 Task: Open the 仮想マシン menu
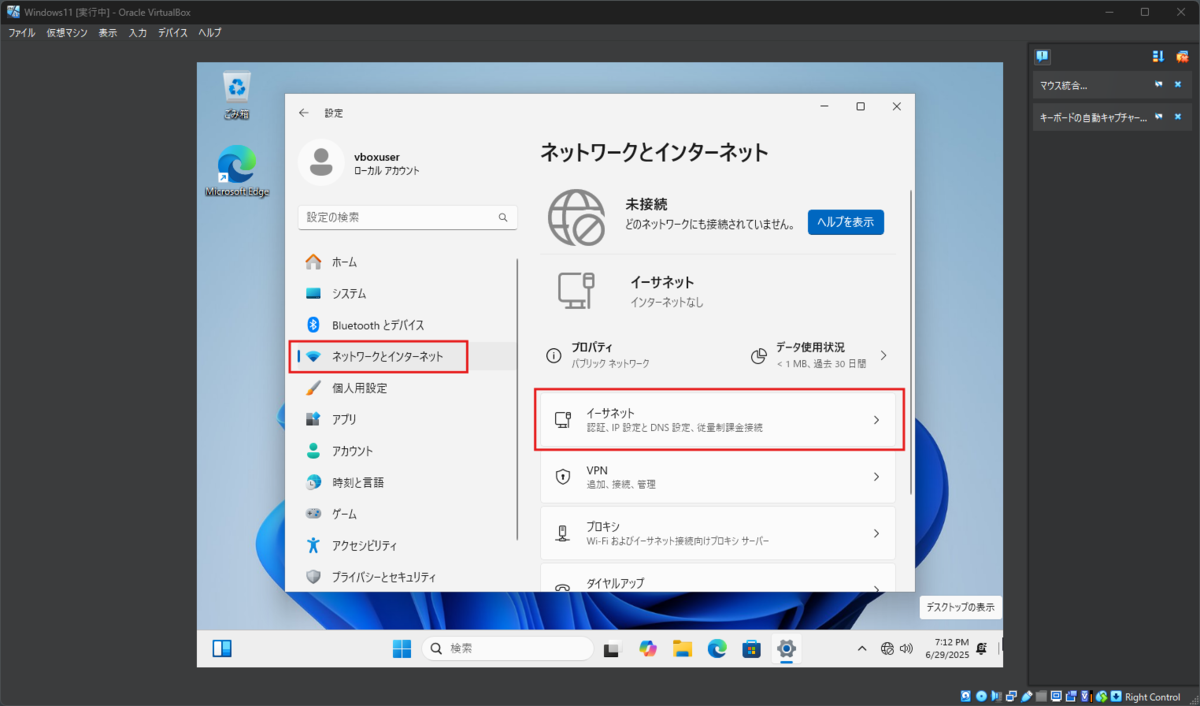(x=67, y=33)
